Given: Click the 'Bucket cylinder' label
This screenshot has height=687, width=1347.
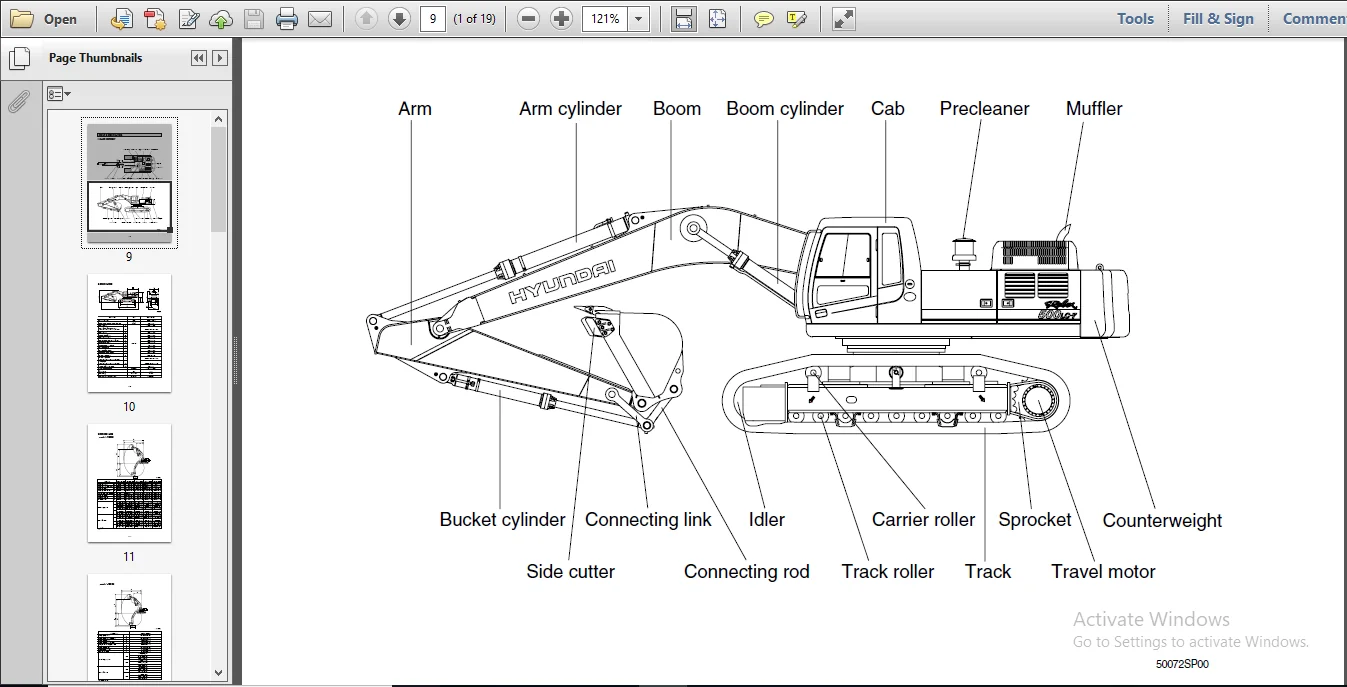Looking at the screenshot, I should [503, 520].
